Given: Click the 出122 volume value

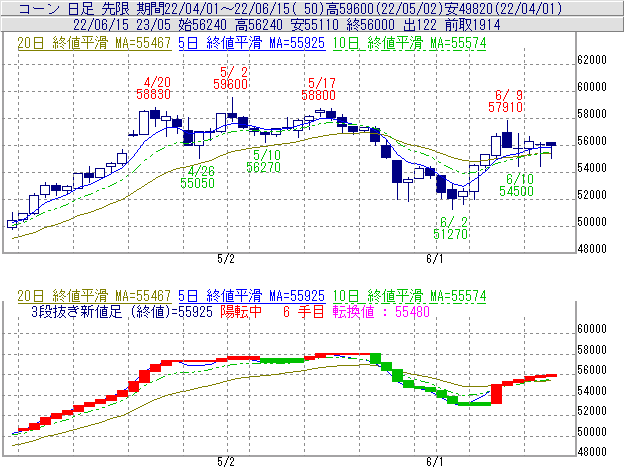Looking at the screenshot, I should [x=420, y=25].
